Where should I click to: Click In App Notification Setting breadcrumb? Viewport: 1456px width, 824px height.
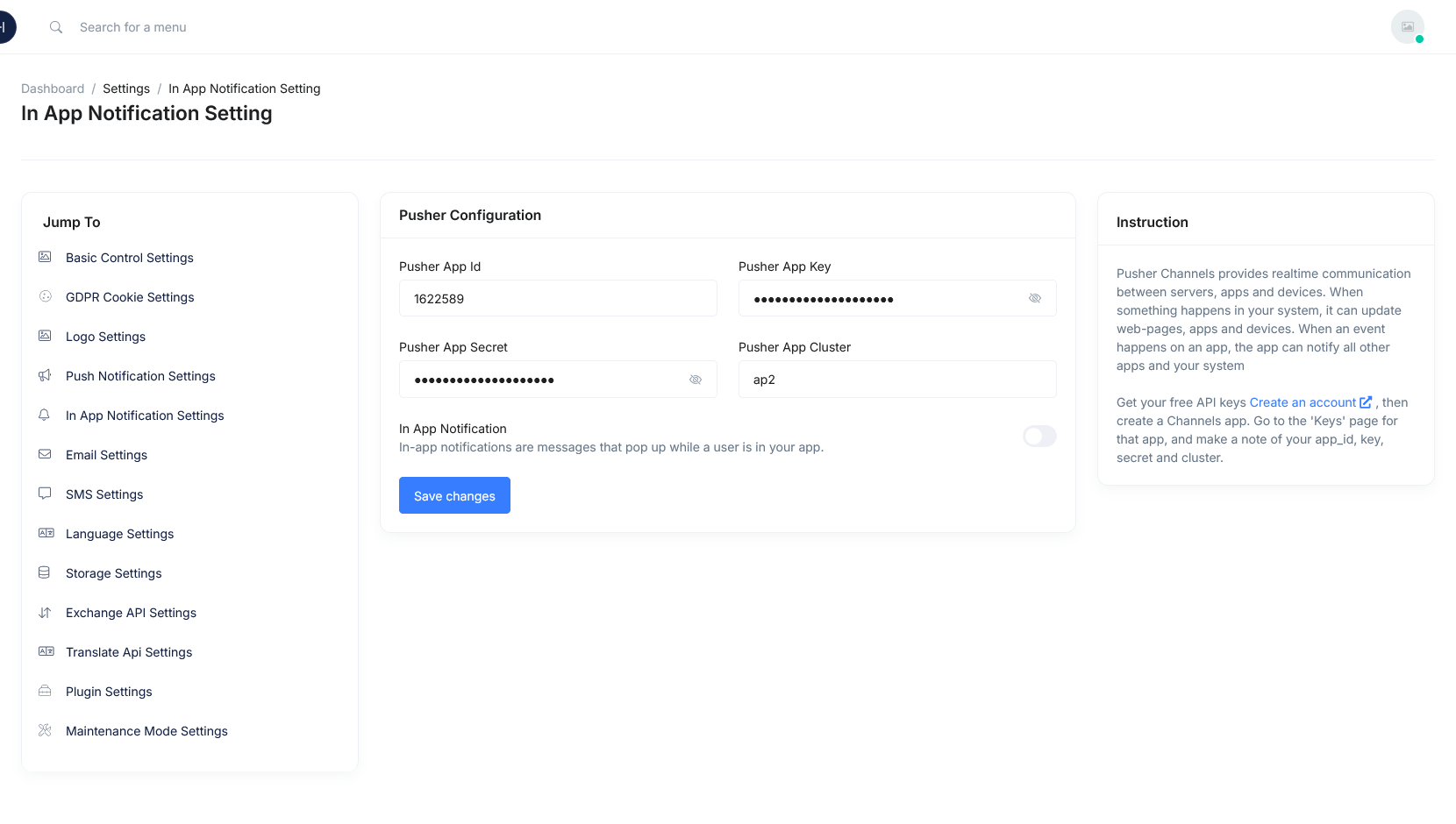[x=245, y=89]
